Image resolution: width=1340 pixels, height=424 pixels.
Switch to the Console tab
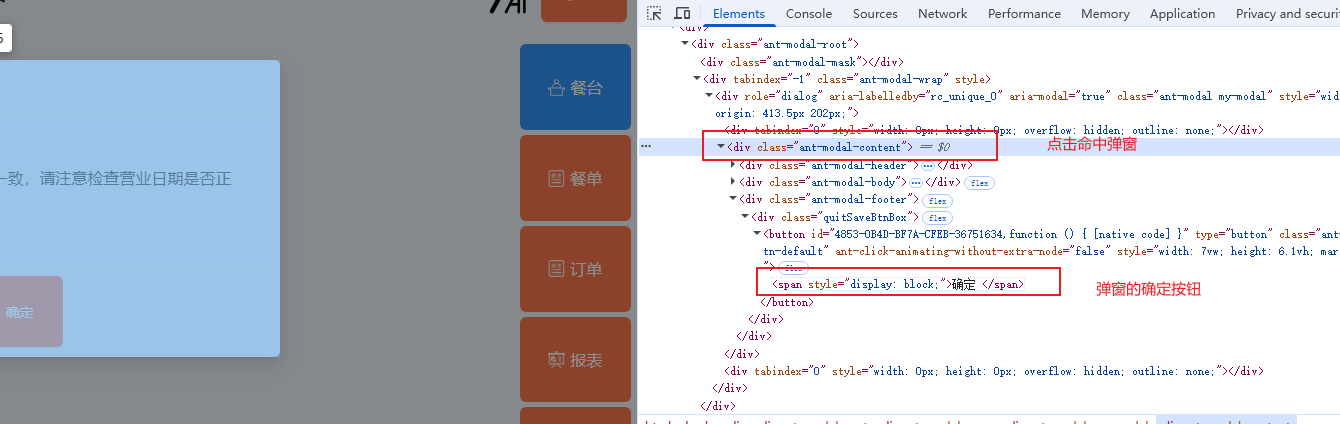pyautogui.click(x=809, y=13)
